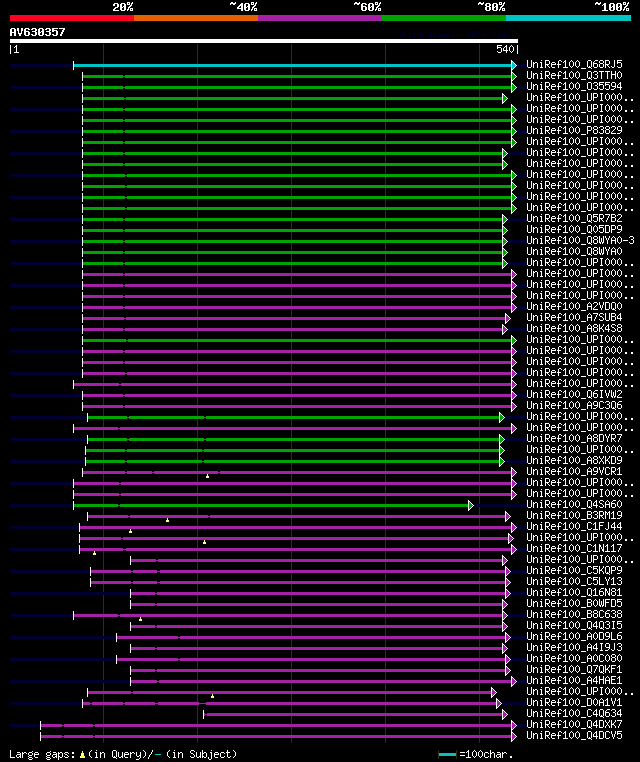Viewport: 640px width, 762px height.
Task: Select the UniRef100_A0D9L6 label
Action: [574, 636]
